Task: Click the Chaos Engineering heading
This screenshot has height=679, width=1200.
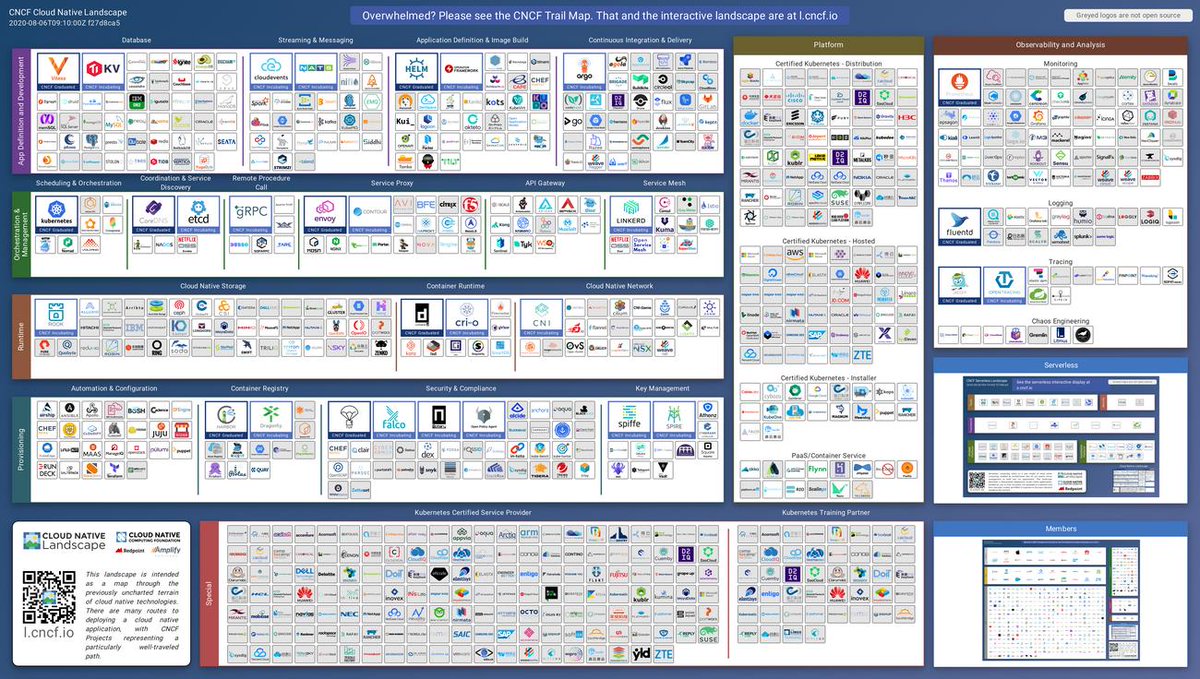Action: pyautogui.click(x=1059, y=319)
